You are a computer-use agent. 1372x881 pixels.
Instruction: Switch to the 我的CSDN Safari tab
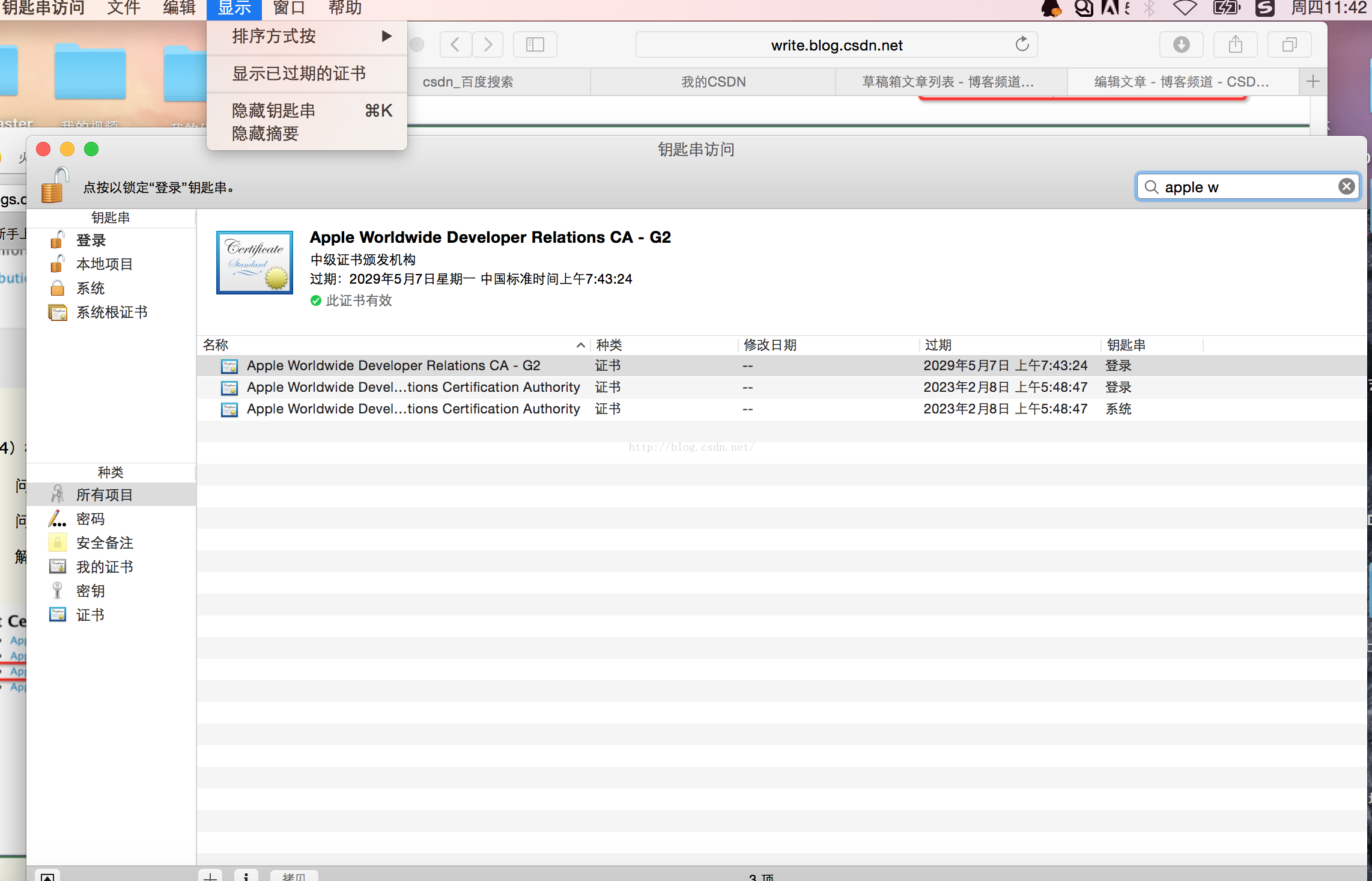pyautogui.click(x=713, y=82)
